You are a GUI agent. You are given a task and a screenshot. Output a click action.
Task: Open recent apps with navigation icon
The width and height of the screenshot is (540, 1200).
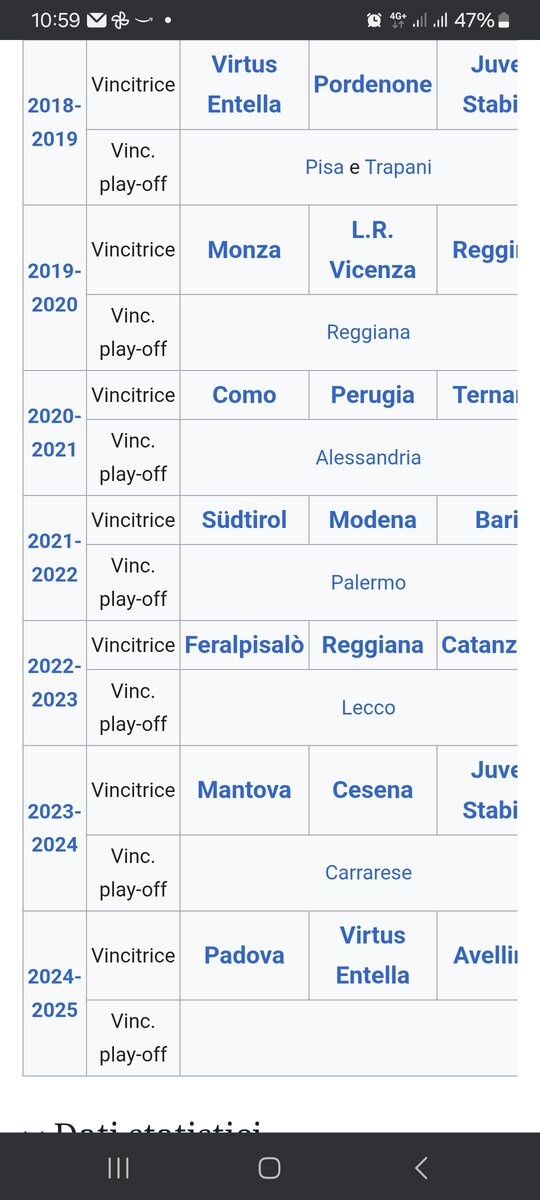tap(118, 1167)
